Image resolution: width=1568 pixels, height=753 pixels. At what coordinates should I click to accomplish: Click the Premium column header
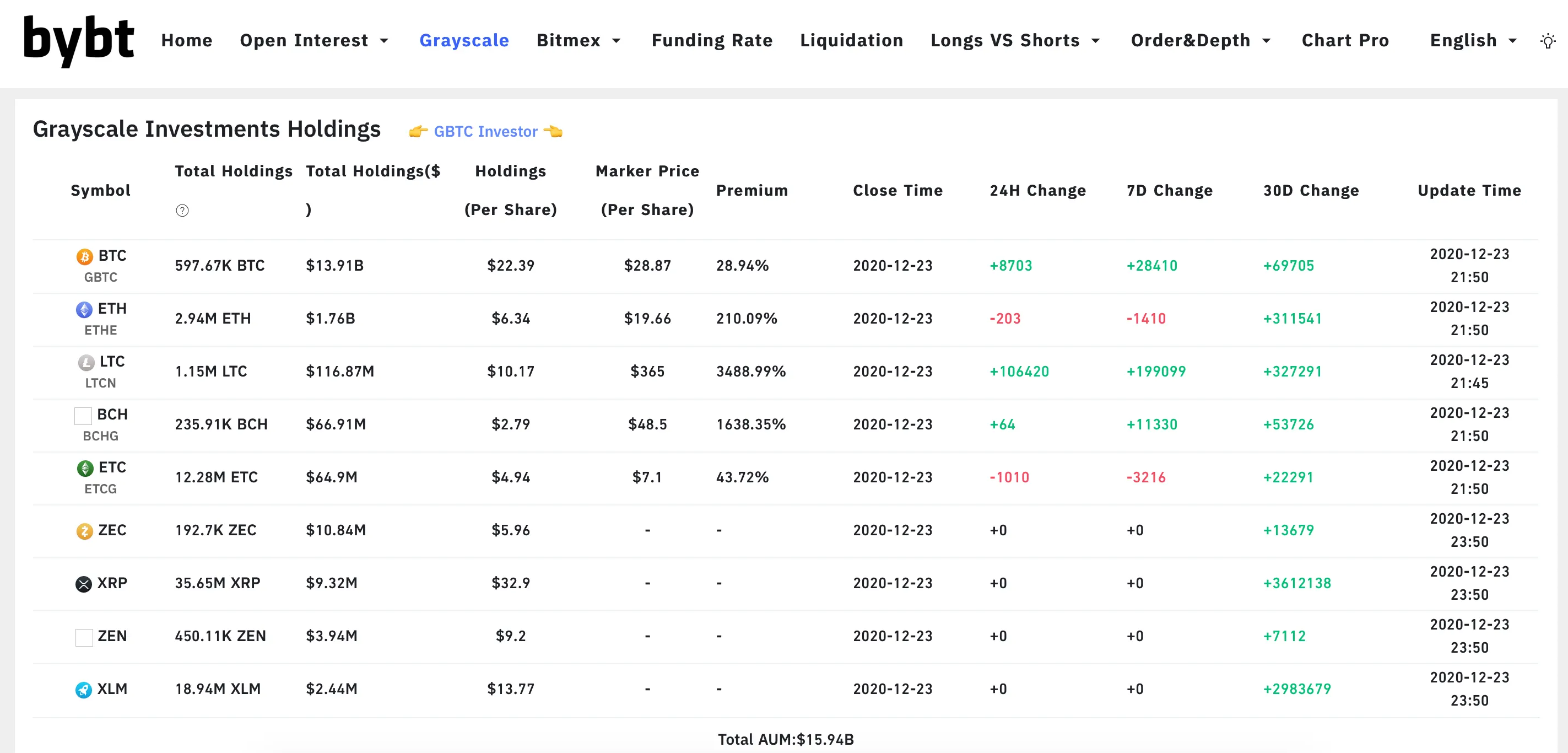(751, 190)
